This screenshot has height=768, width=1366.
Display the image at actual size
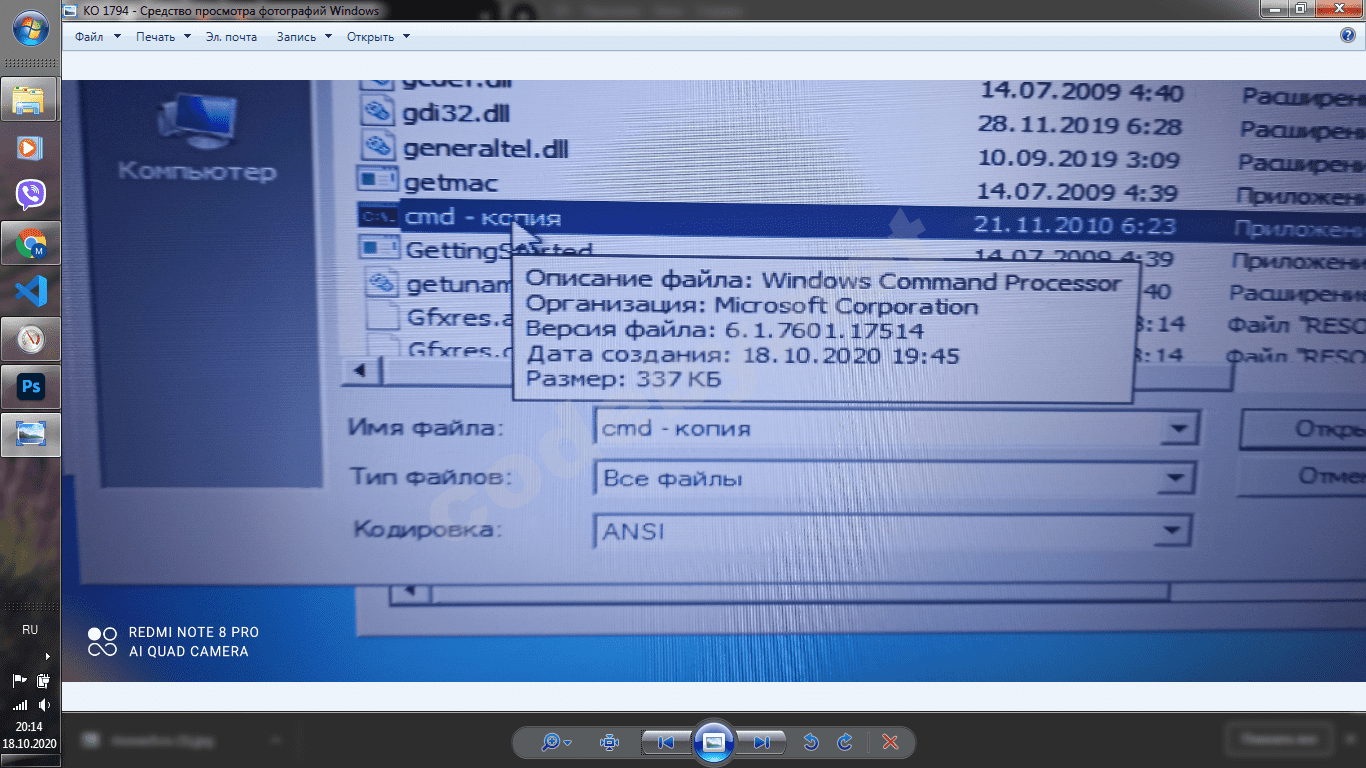(x=608, y=742)
